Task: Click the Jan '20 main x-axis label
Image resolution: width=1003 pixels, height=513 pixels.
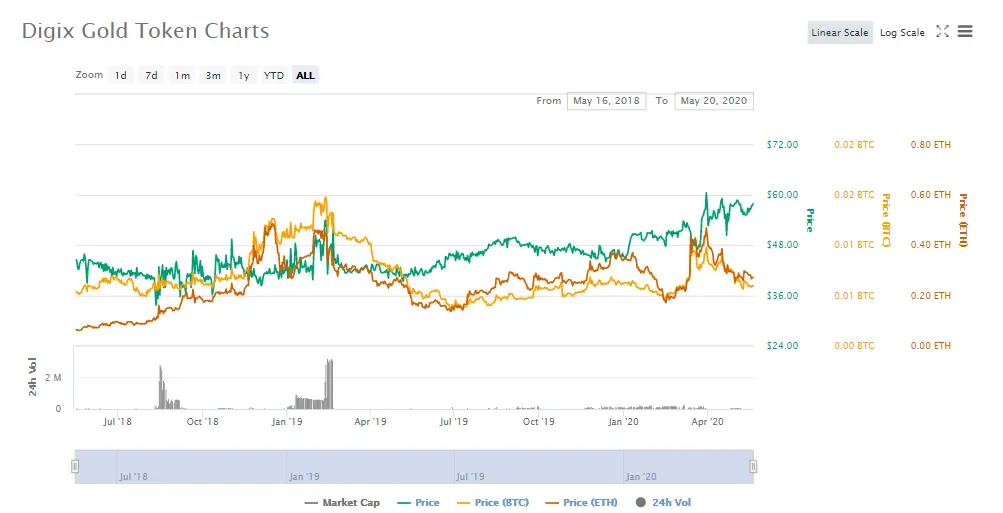Action: (623, 422)
